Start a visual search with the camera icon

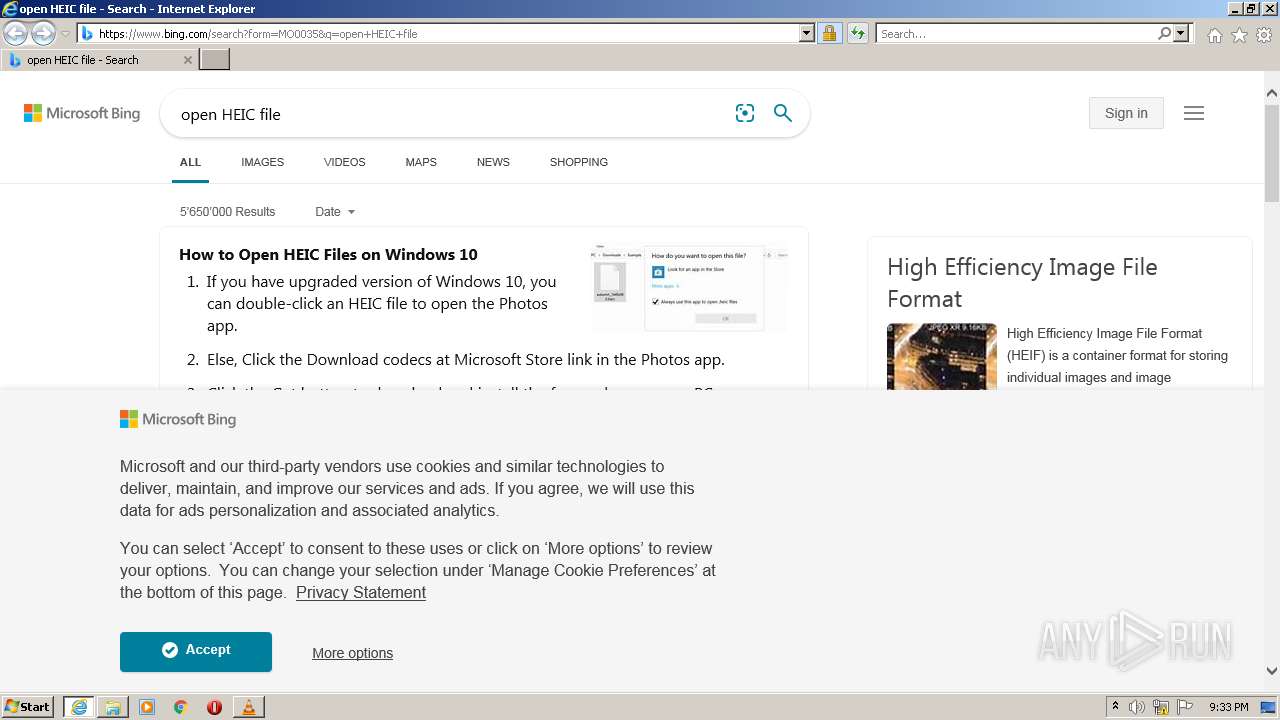click(x=745, y=114)
